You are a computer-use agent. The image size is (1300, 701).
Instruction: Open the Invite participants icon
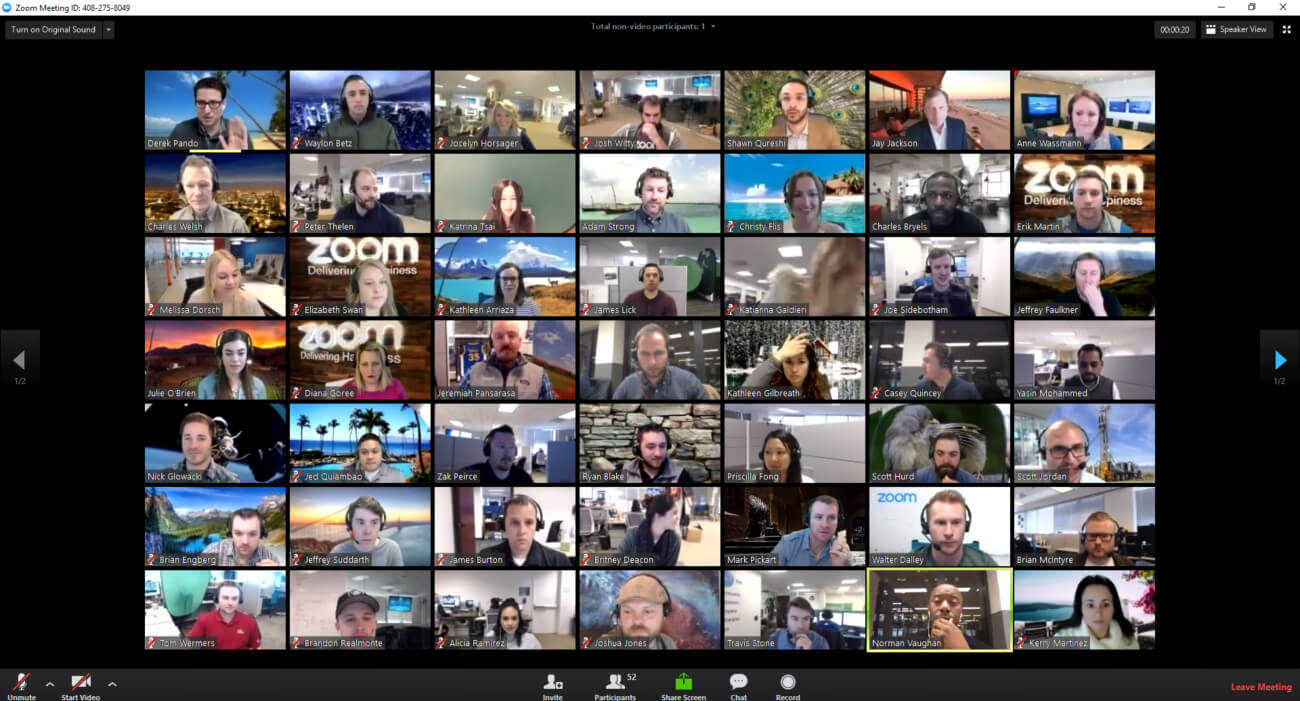point(552,683)
